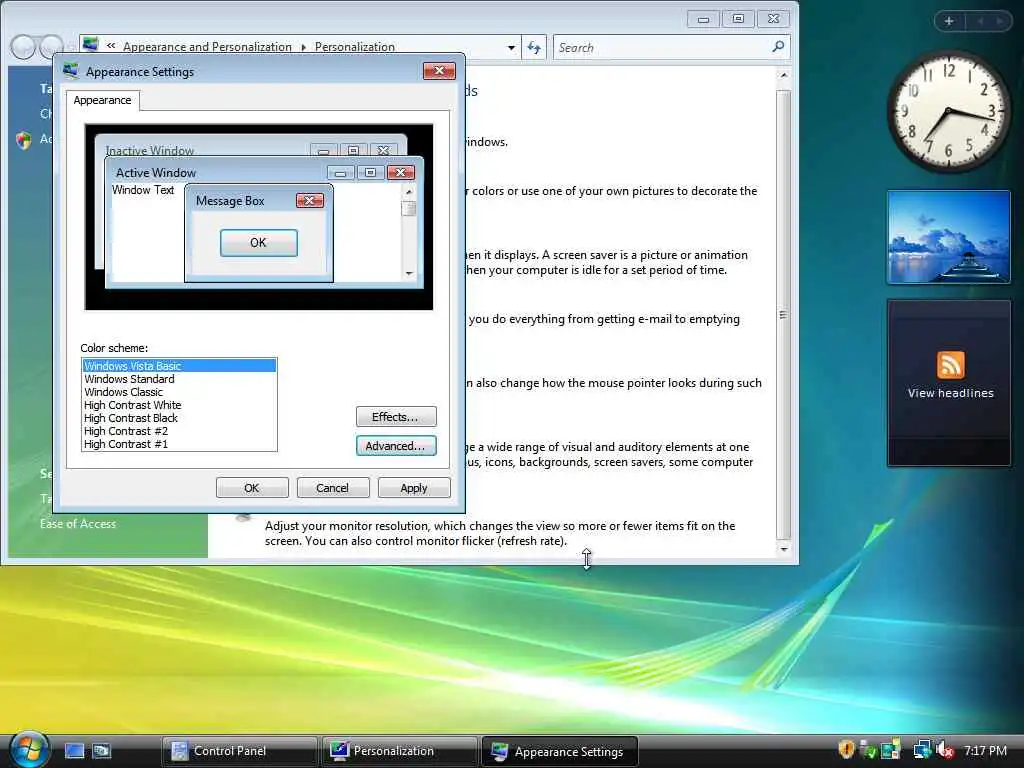This screenshot has height=768, width=1024.
Task: Open the Advanced... appearance button
Action: [x=396, y=445]
